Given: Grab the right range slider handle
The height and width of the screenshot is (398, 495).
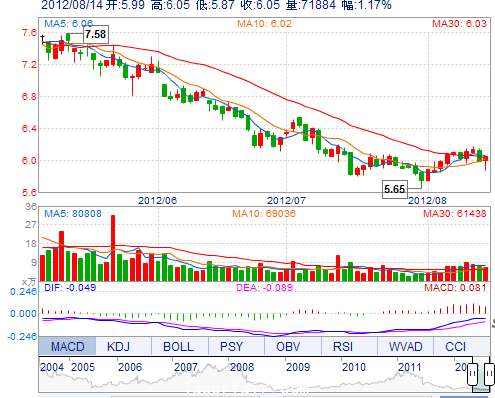Looking at the screenshot, I should (489, 375).
